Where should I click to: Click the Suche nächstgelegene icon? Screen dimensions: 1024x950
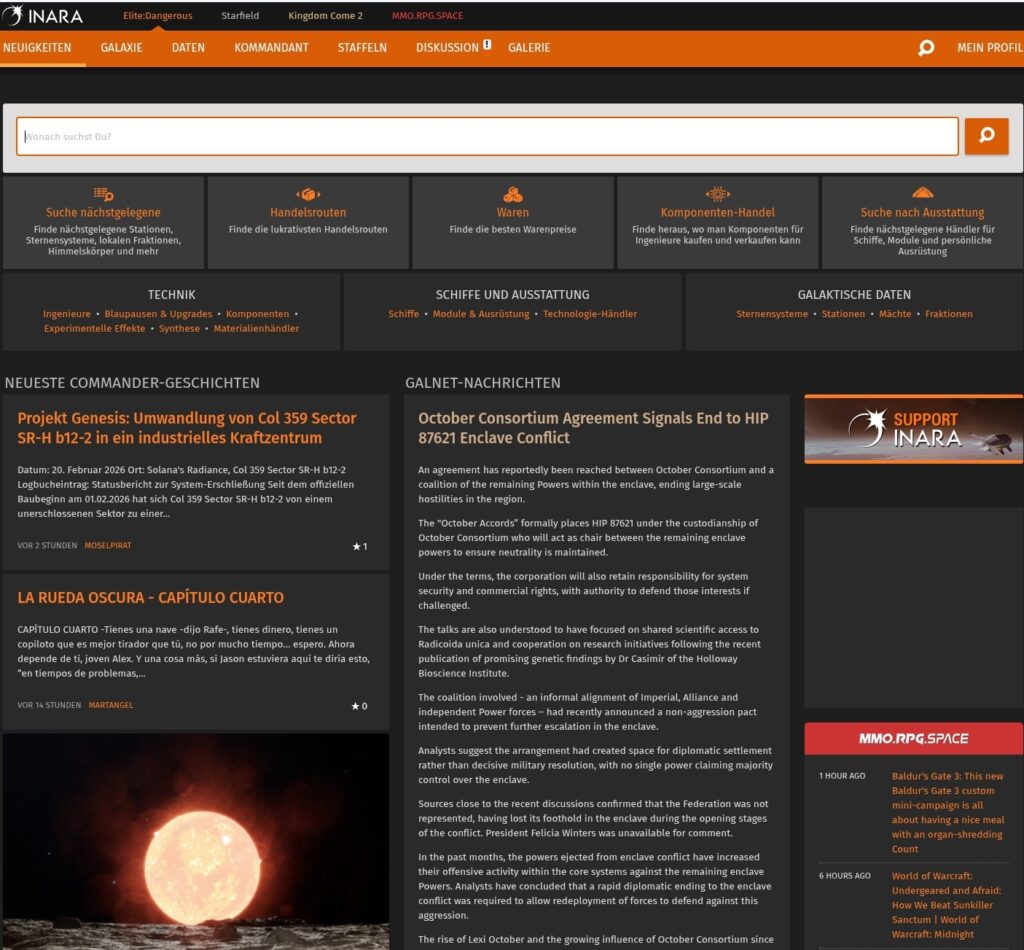pos(103,194)
